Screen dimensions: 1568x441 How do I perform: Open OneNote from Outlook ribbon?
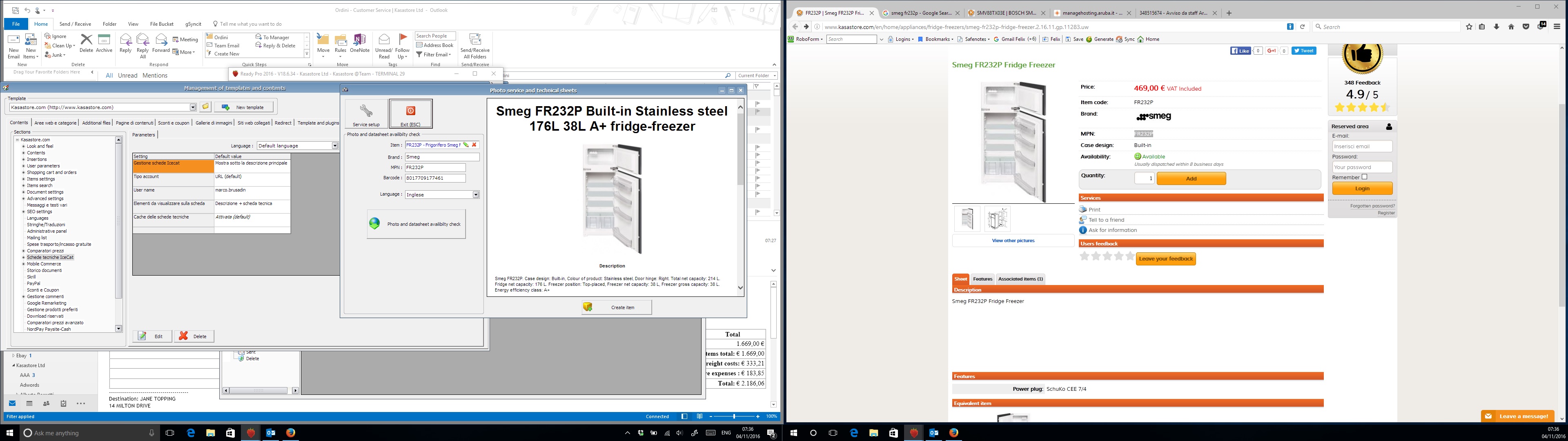(x=359, y=44)
